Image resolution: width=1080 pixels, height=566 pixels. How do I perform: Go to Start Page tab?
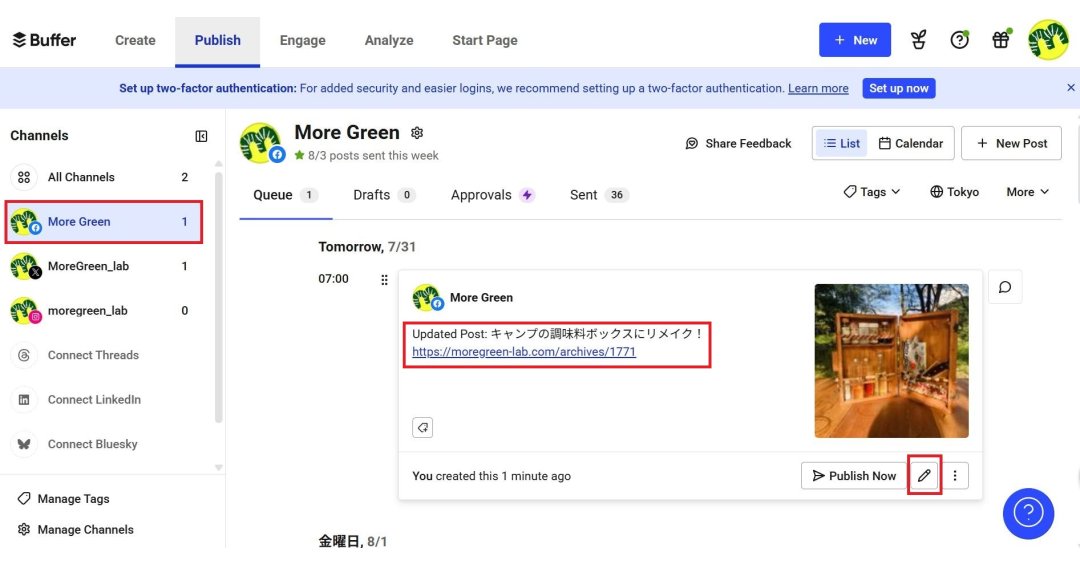tap(485, 40)
